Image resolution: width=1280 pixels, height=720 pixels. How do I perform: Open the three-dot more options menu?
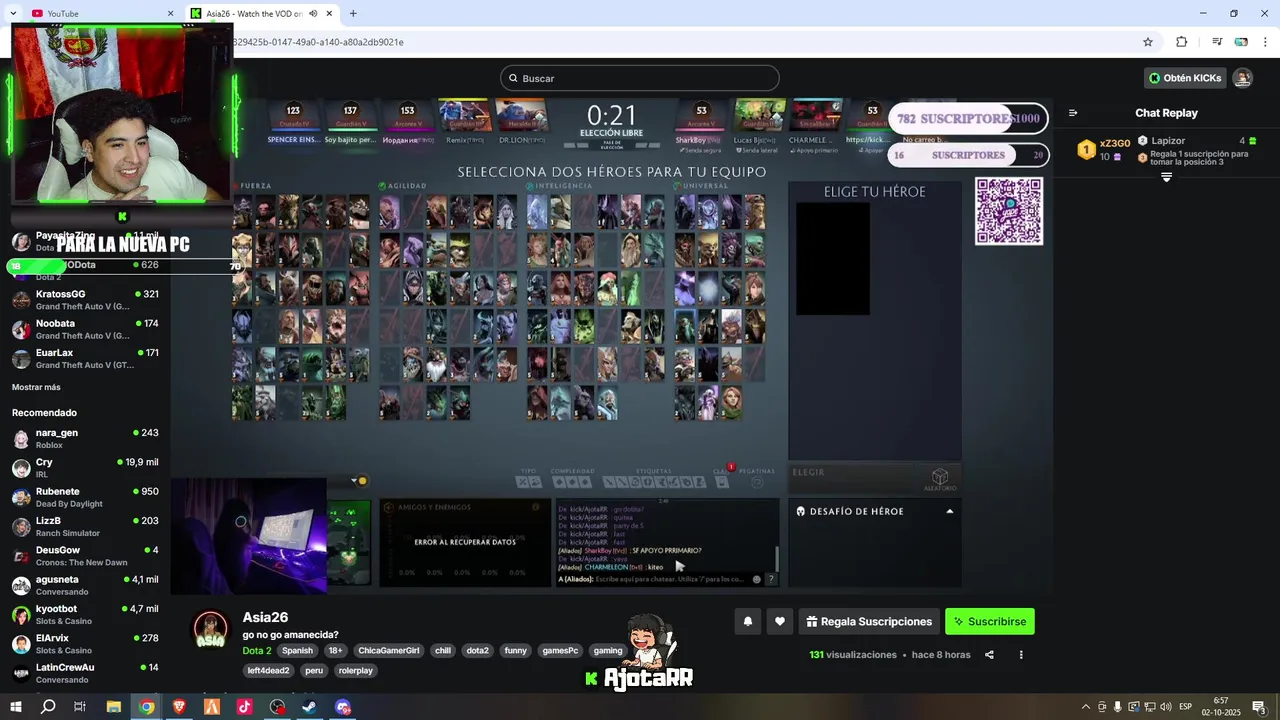[1021, 655]
